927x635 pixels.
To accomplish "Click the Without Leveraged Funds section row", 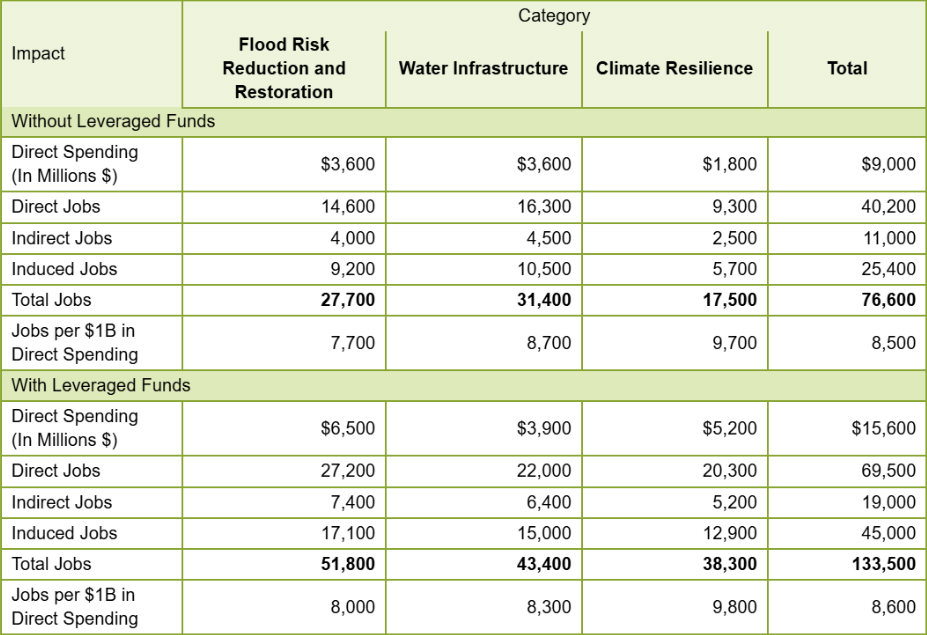I will click(x=464, y=122).
